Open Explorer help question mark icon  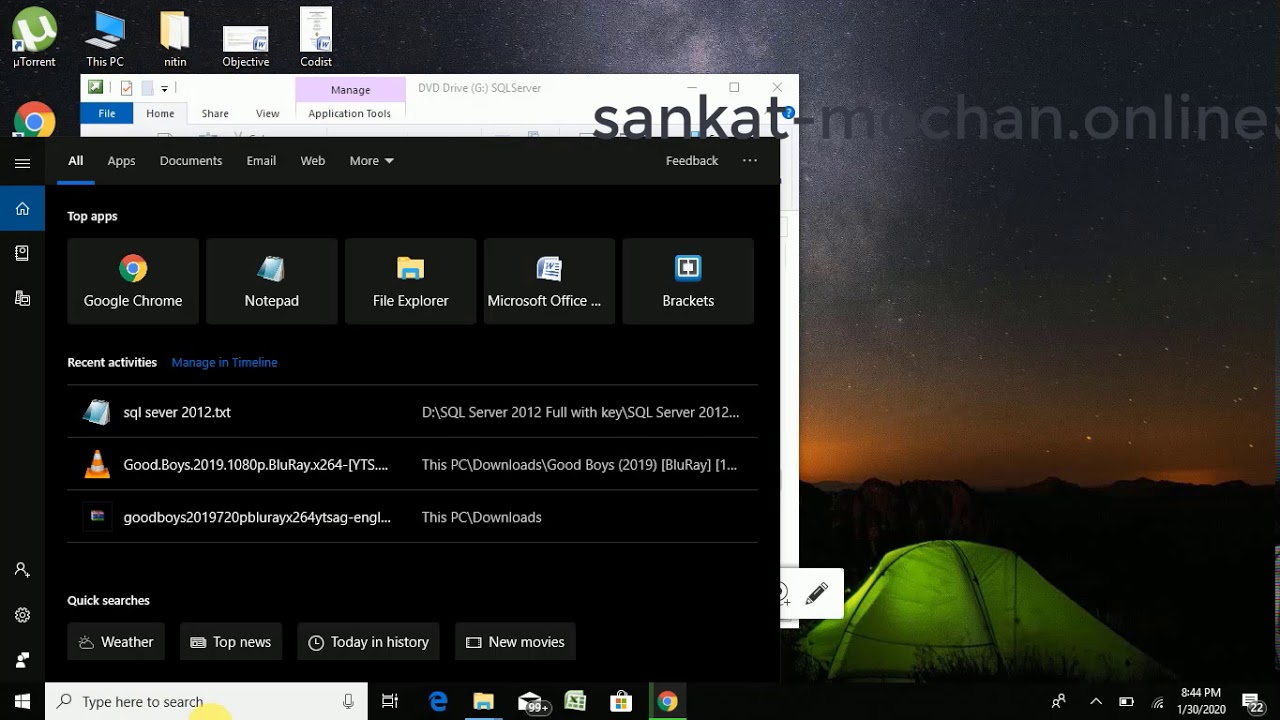click(788, 113)
